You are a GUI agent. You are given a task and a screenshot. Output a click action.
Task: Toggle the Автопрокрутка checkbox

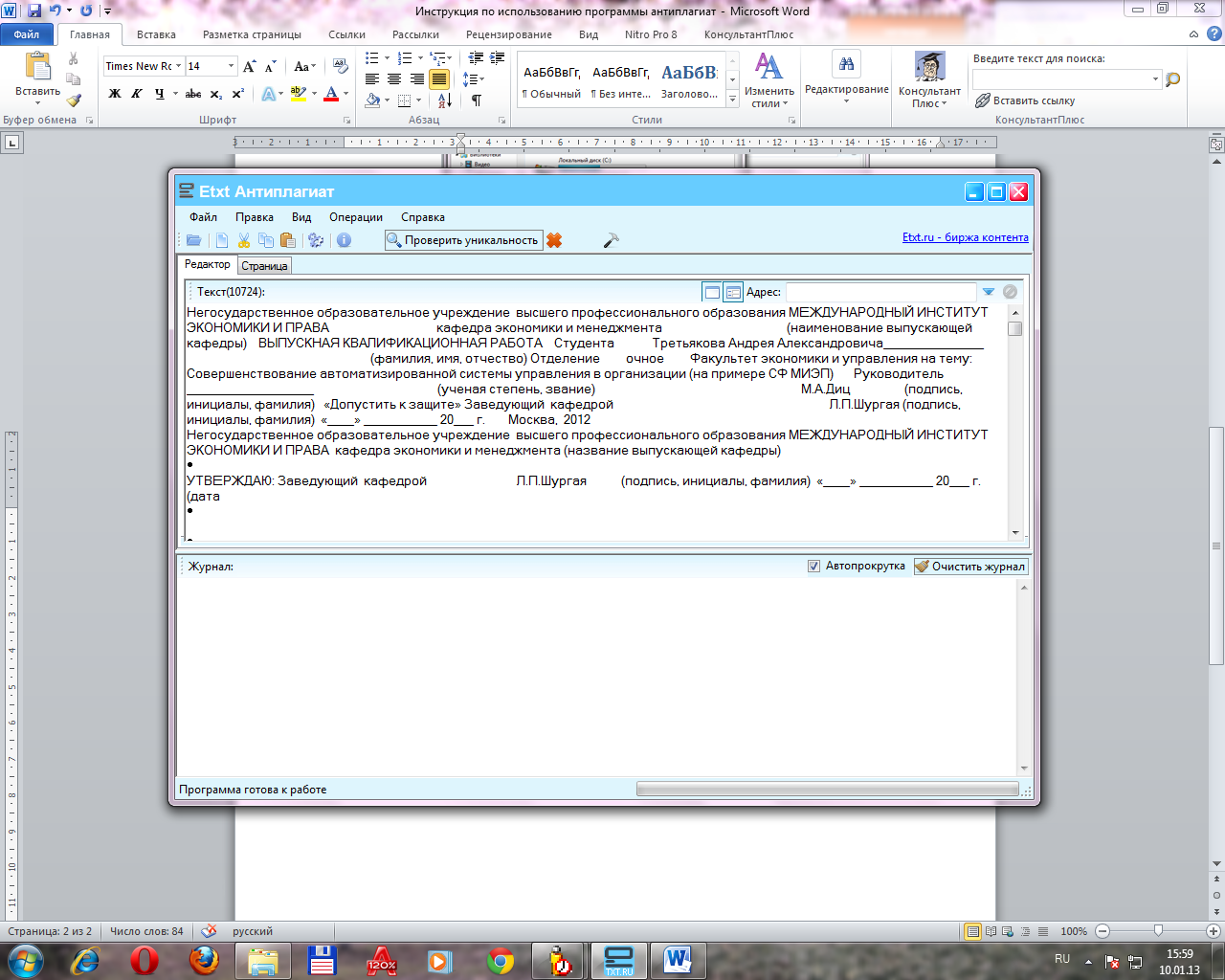click(x=813, y=566)
